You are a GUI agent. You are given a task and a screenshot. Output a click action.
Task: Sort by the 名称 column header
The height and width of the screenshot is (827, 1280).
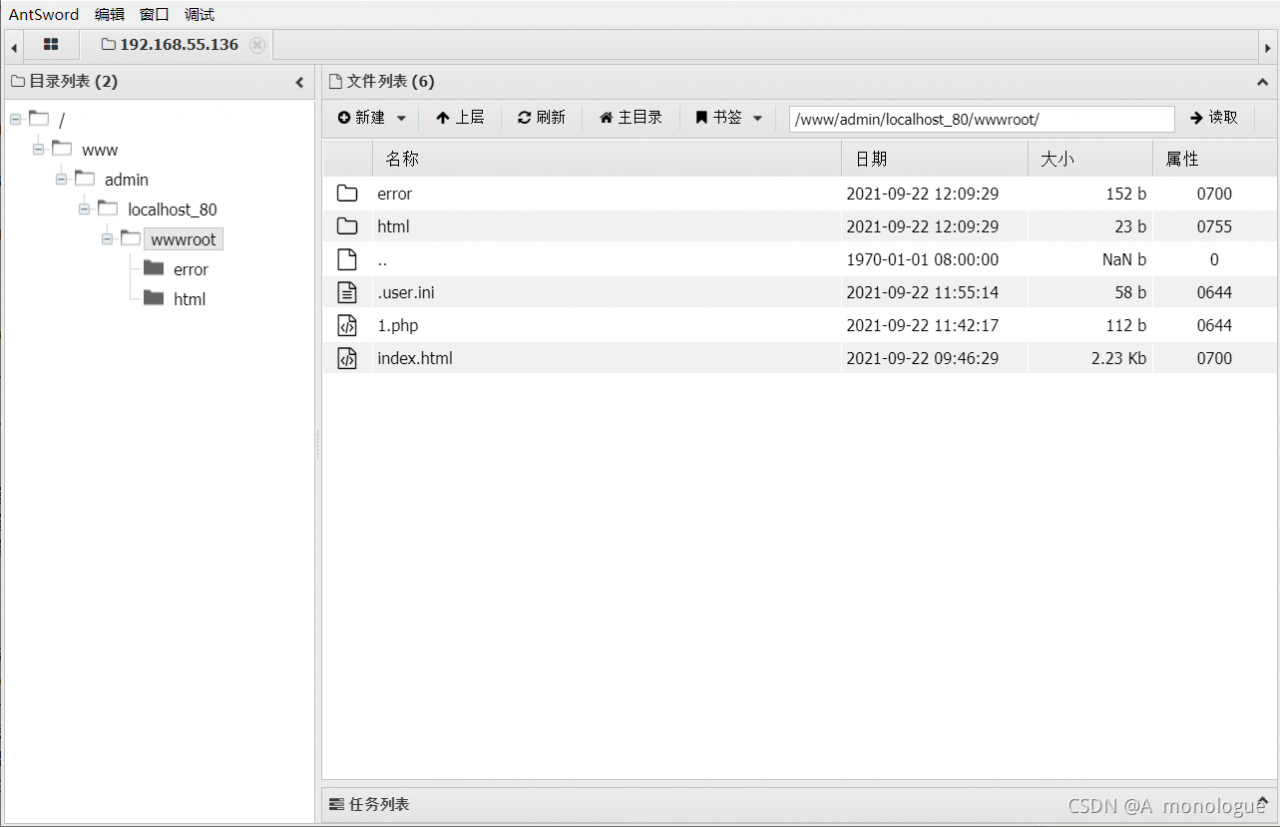tap(607, 159)
